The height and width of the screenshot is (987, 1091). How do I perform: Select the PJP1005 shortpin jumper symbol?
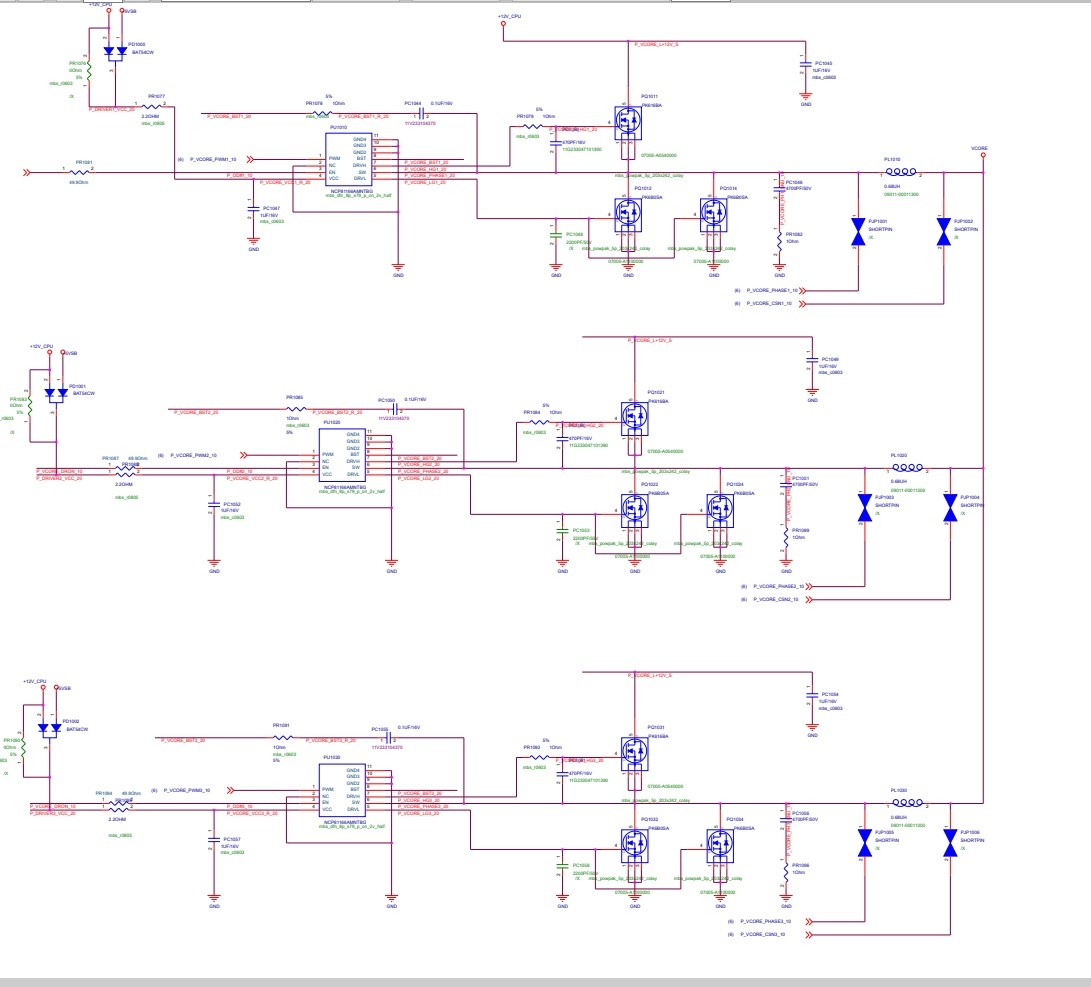click(x=865, y=843)
